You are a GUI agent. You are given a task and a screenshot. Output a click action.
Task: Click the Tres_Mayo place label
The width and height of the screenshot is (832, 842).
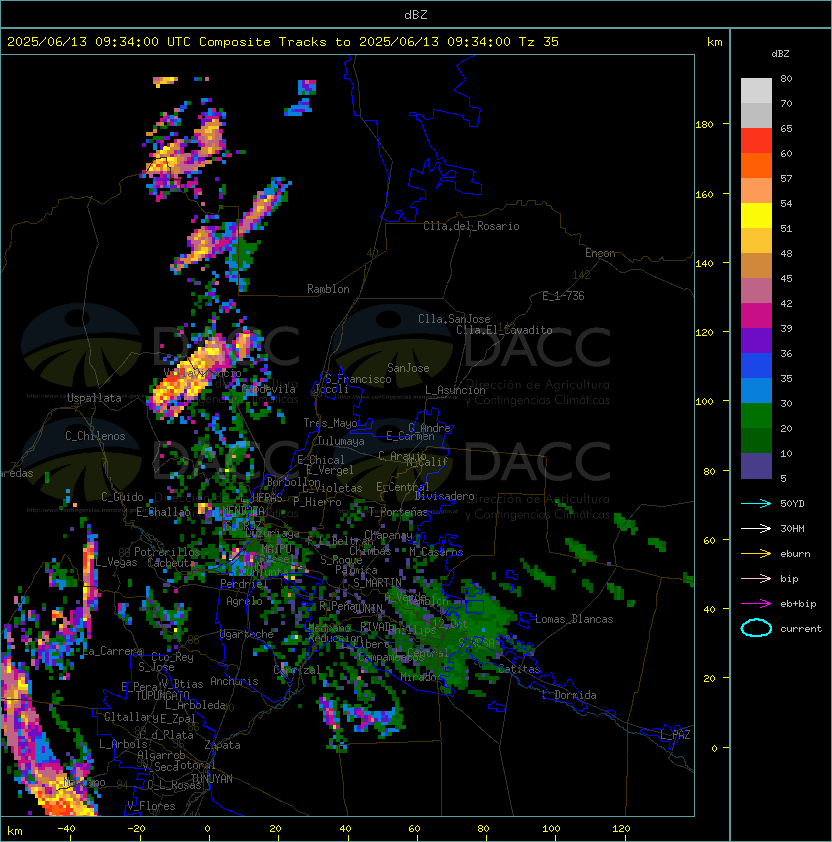(x=330, y=423)
